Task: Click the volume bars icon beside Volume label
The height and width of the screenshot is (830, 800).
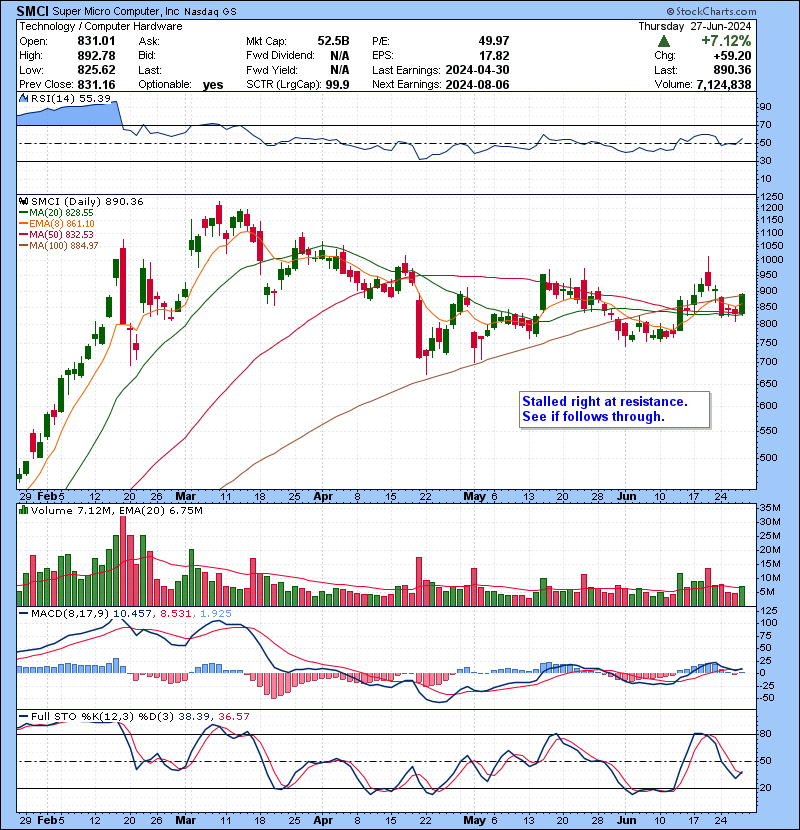Action: pos(23,510)
